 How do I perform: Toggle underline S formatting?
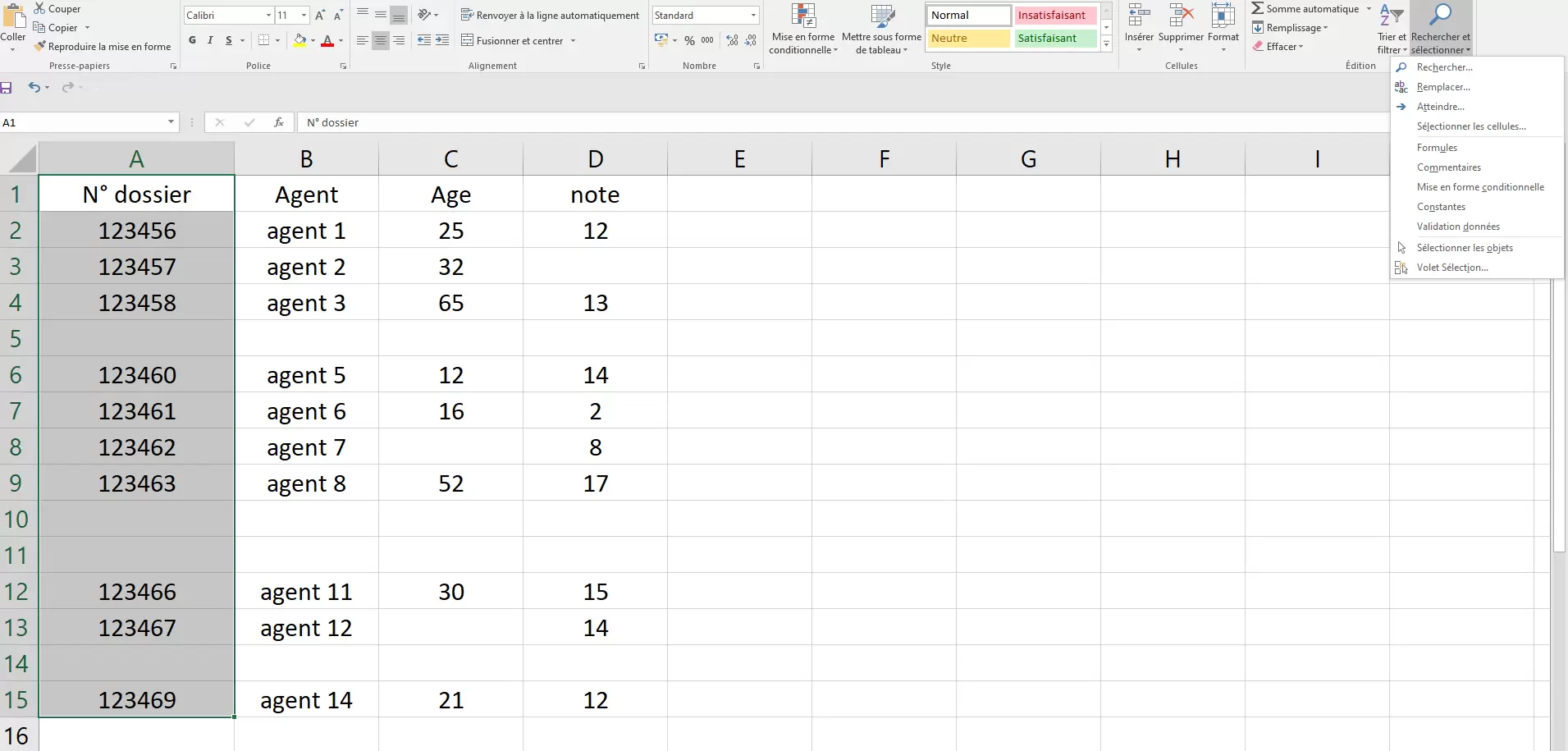[229, 40]
